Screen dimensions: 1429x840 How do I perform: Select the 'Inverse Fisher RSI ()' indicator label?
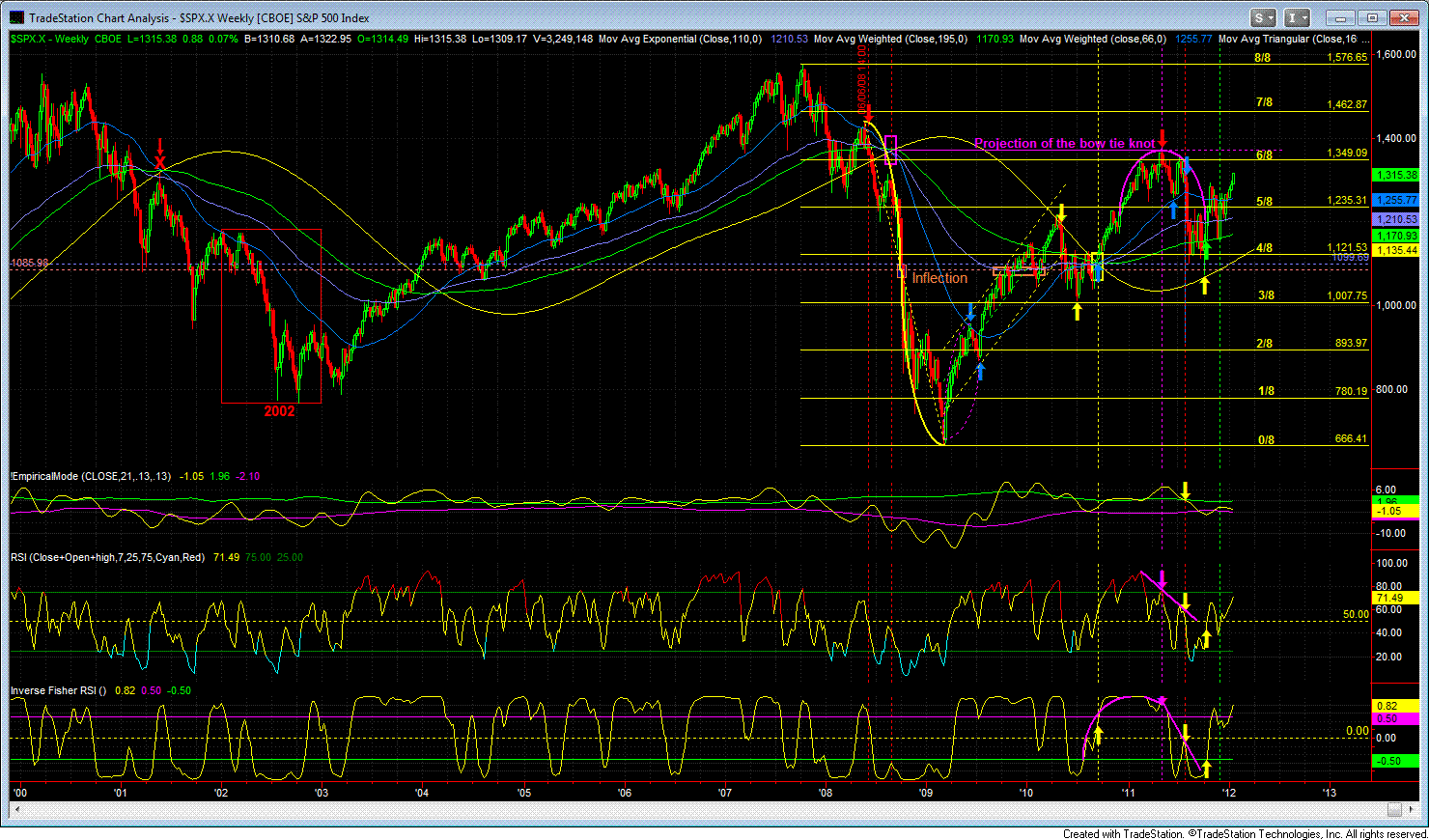point(58,690)
